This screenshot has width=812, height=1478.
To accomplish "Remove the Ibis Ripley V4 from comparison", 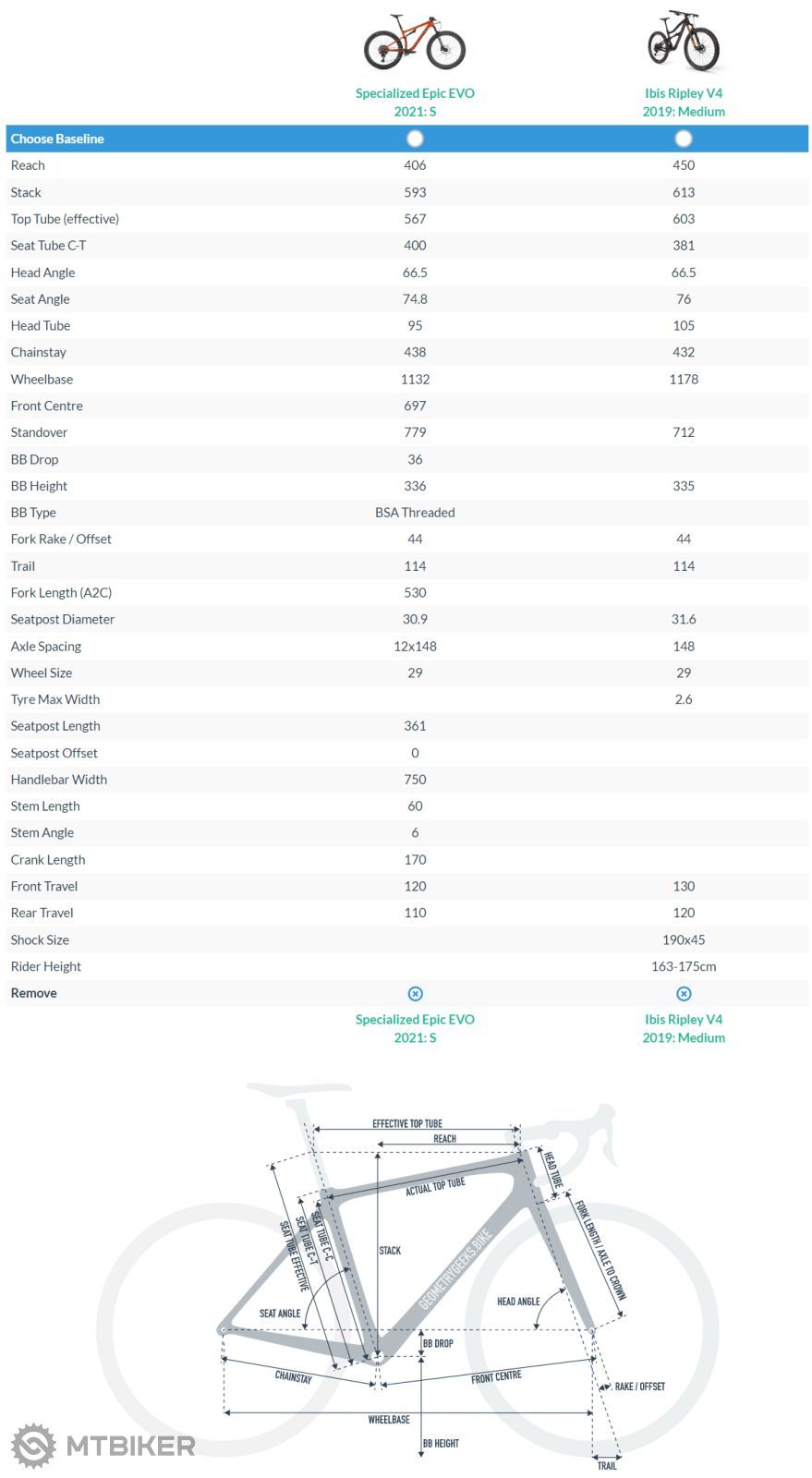I will pyautogui.click(x=684, y=993).
